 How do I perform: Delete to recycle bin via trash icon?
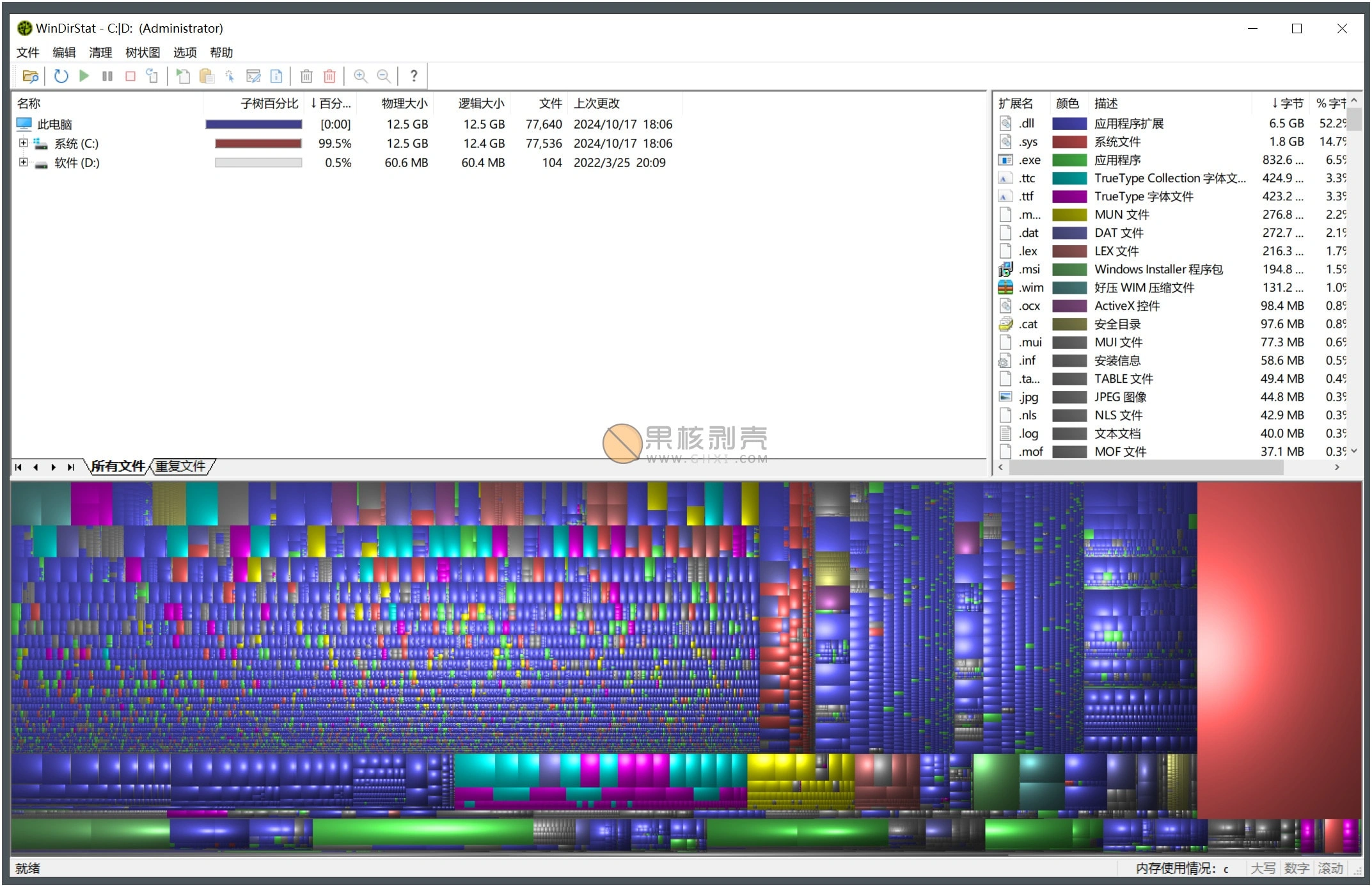click(306, 76)
